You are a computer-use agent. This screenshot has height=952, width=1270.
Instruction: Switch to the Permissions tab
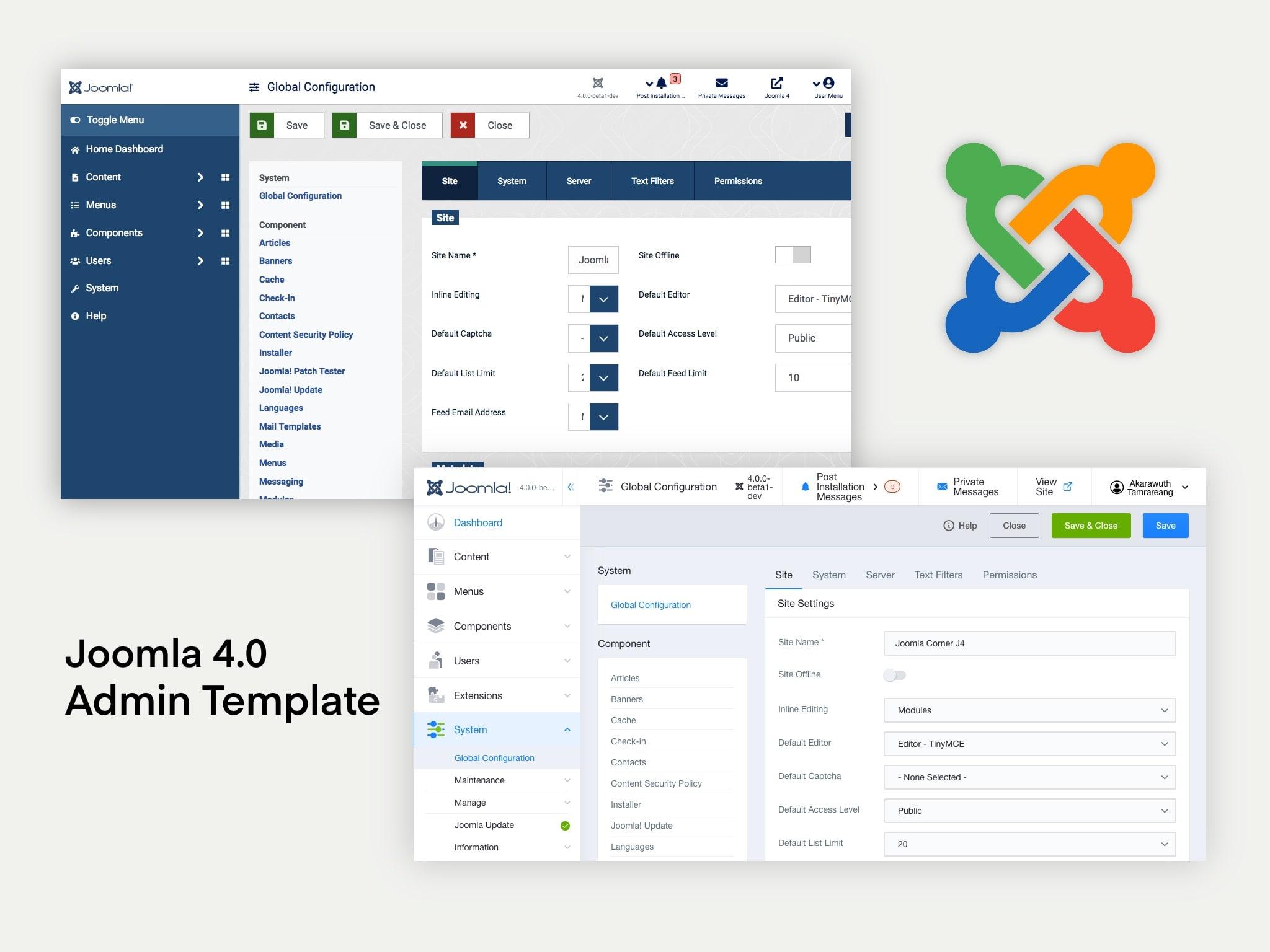coord(738,181)
